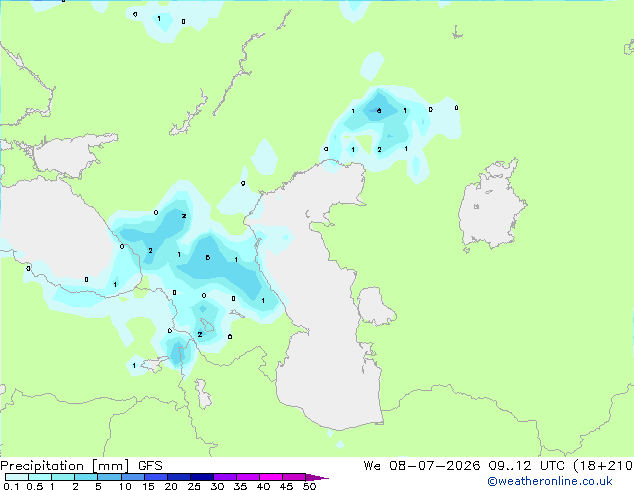The width and height of the screenshot is (634, 490).
Task: Select the 35–40 mm violet legend swatch
Action: [x=248, y=477]
